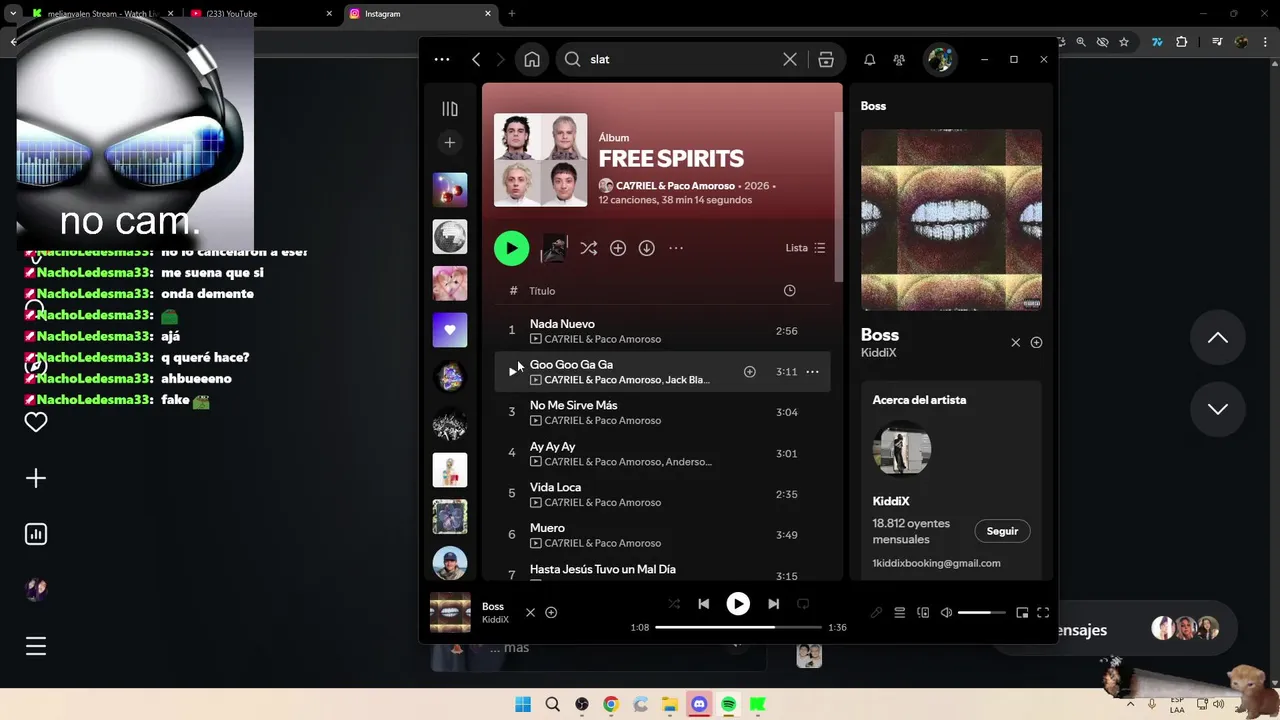
Task: Enter Spotify full screen mode
Action: 1043,612
